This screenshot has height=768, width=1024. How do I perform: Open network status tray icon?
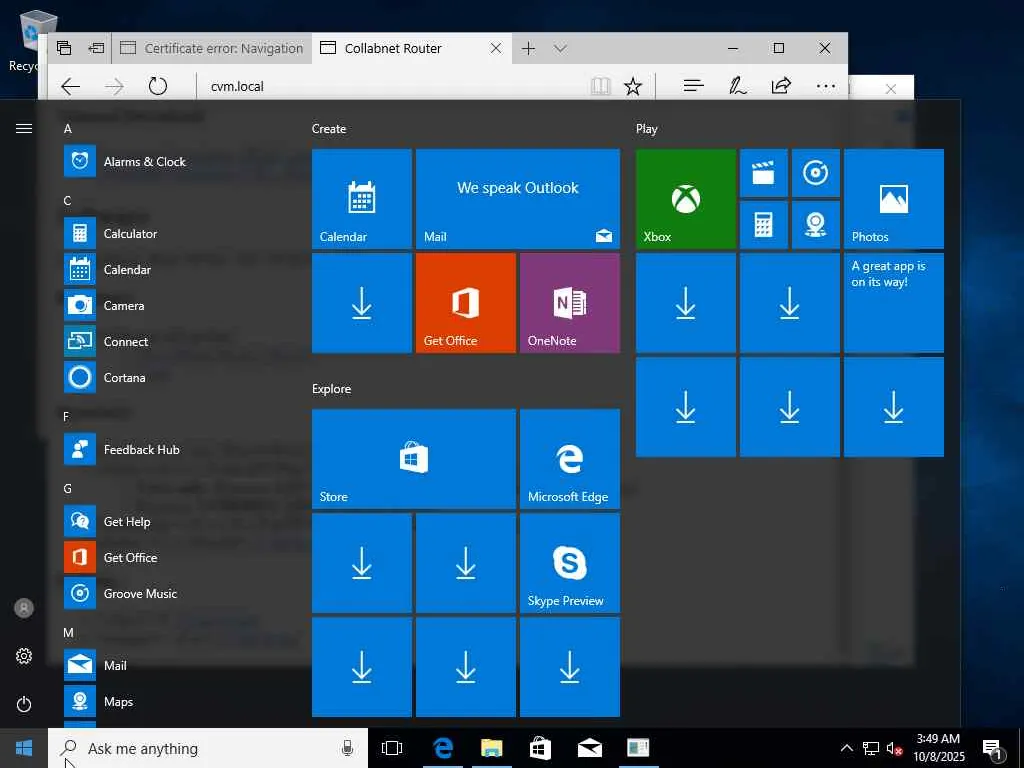[871, 748]
